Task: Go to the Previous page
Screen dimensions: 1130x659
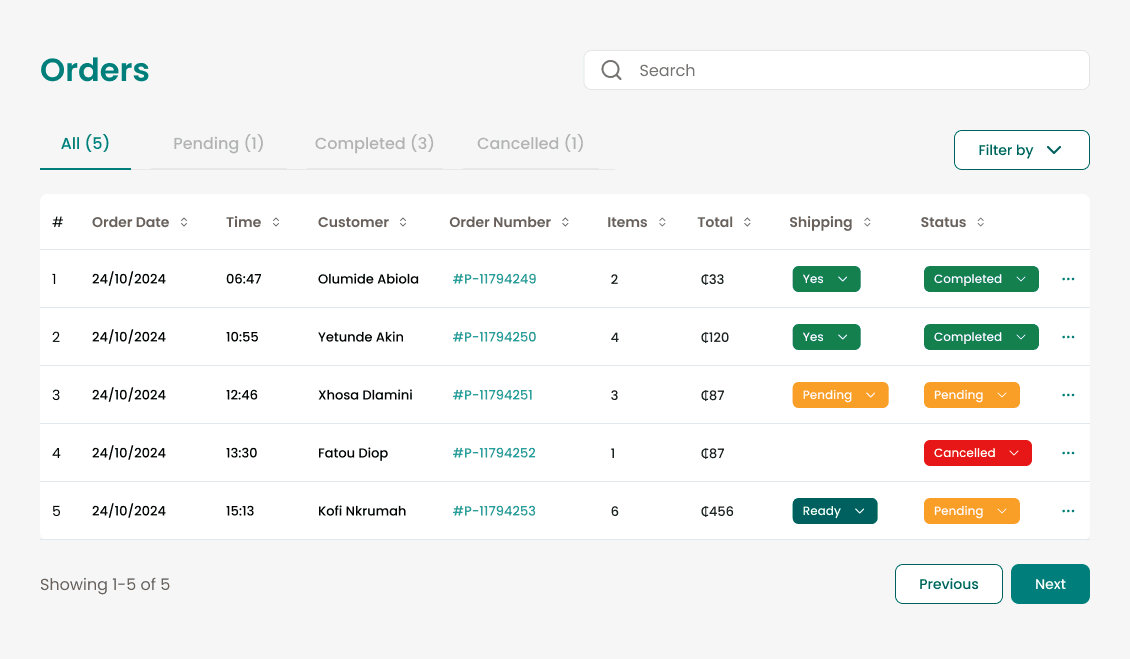Action: (x=948, y=584)
